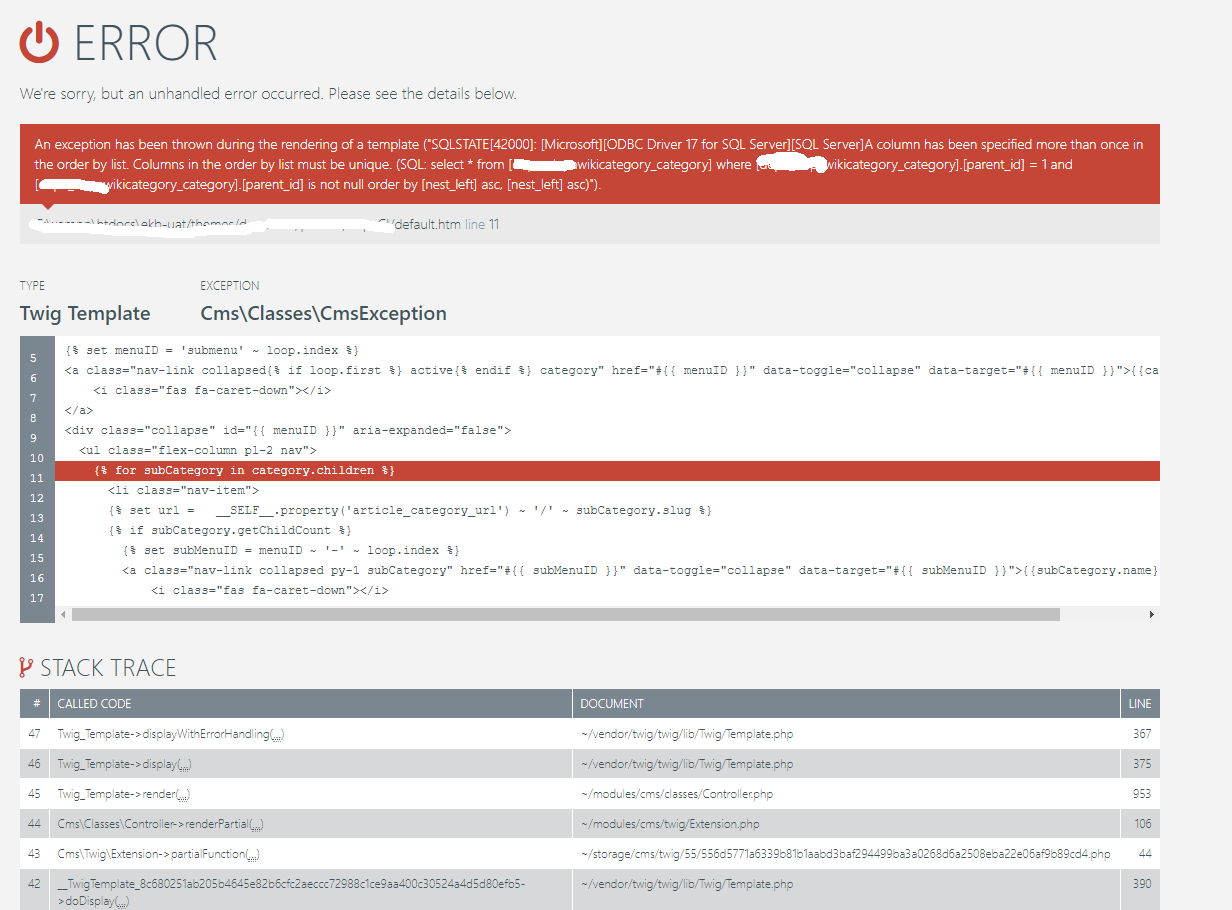Click row number 47 in the stack trace
The image size is (1232, 910).
(34, 734)
